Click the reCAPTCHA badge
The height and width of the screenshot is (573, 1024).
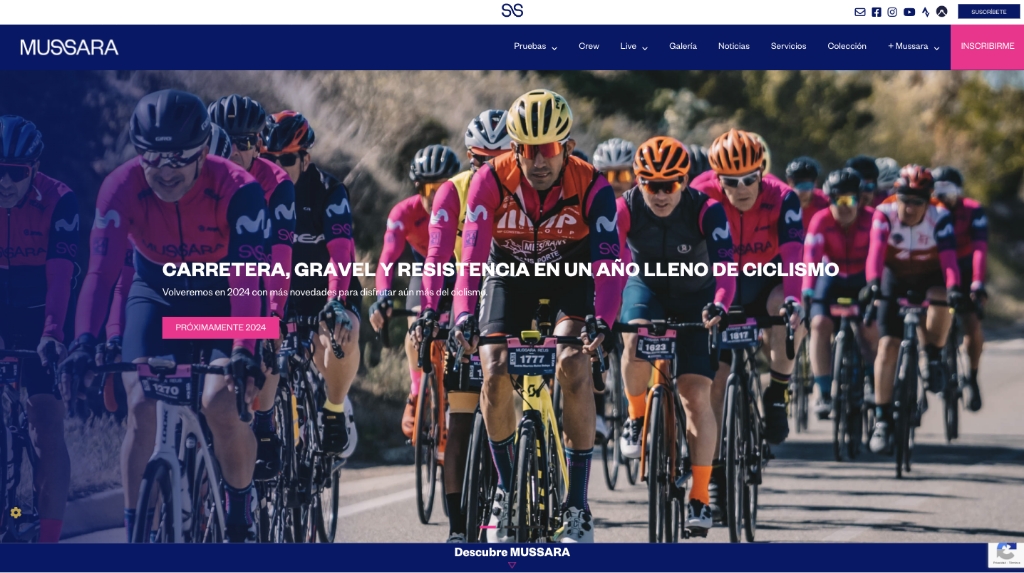[1006, 554]
